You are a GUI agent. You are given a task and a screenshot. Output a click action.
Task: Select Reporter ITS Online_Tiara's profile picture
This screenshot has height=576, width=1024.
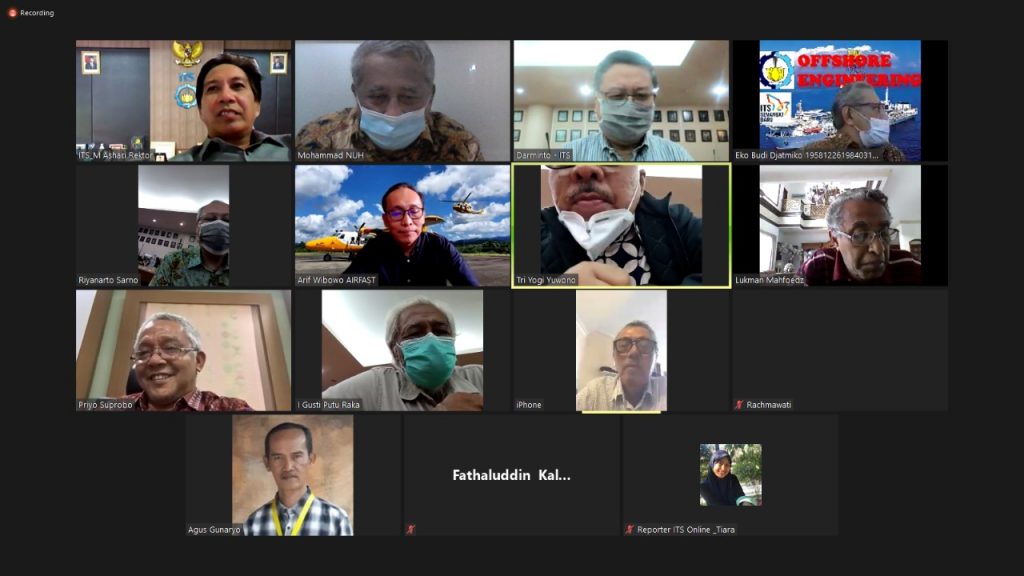pyautogui.click(x=730, y=474)
